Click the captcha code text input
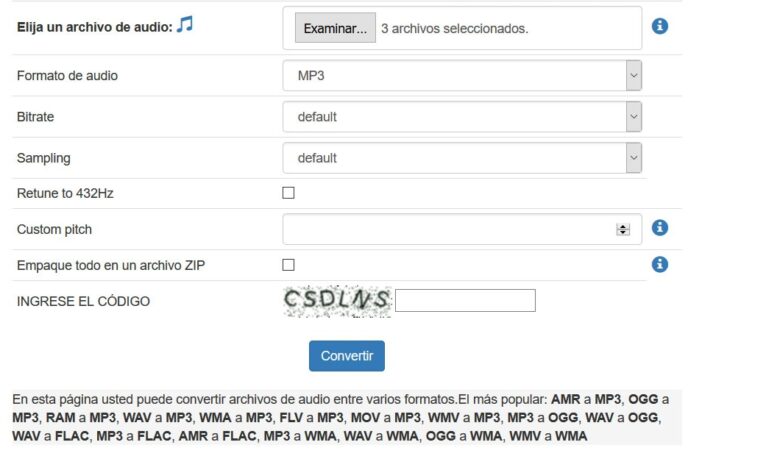The width and height of the screenshot is (780, 470). point(465,300)
